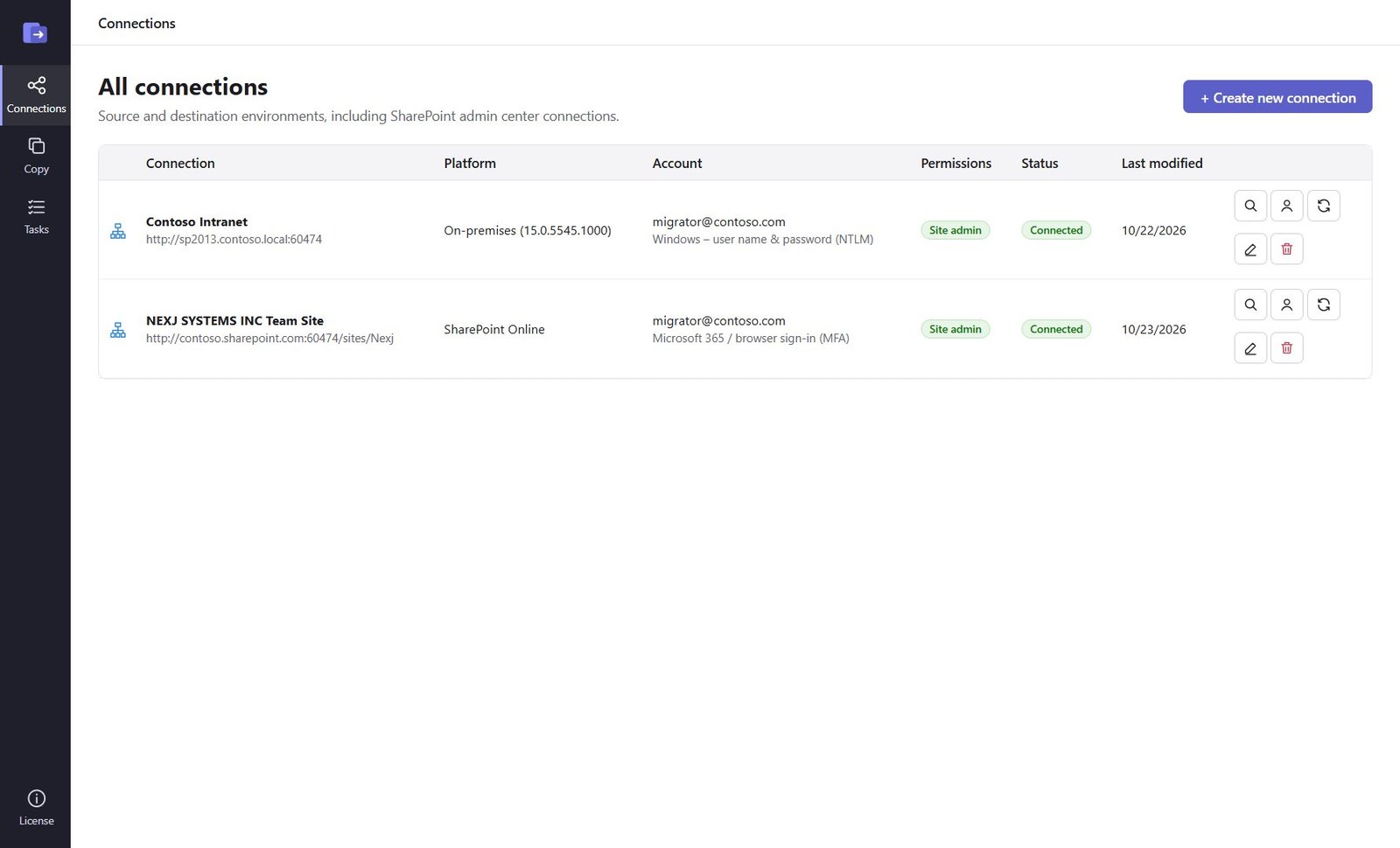Click the Account column header

[x=677, y=163]
